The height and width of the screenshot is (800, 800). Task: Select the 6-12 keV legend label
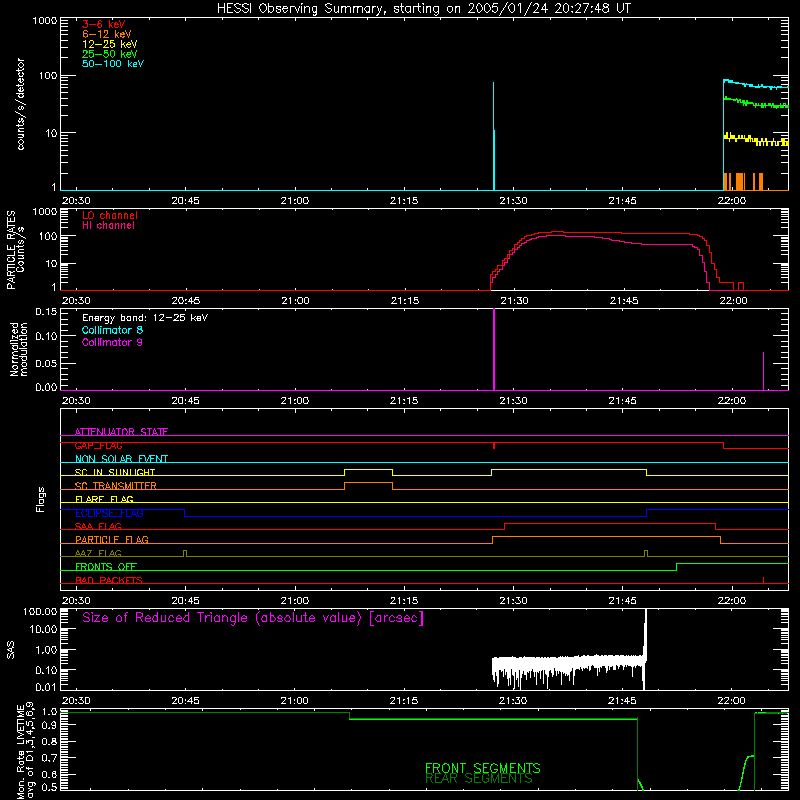pyautogui.click(x=106, y=34)
